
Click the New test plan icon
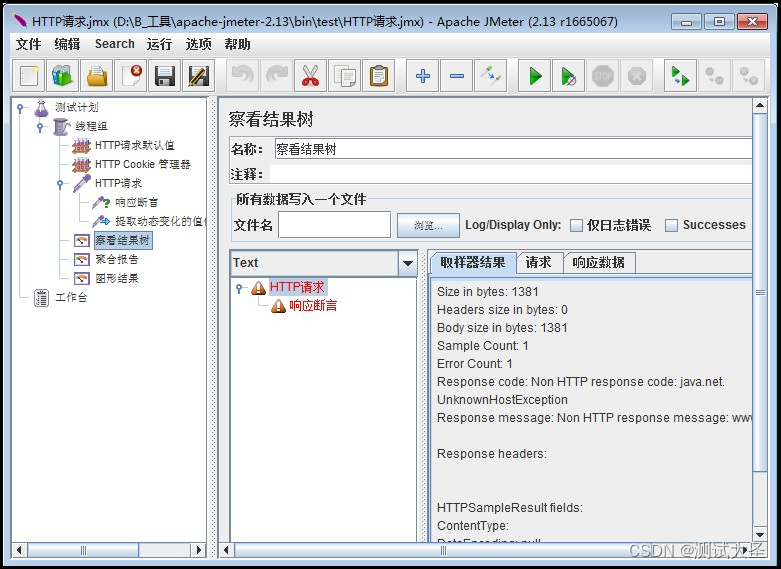pos(28,76)
